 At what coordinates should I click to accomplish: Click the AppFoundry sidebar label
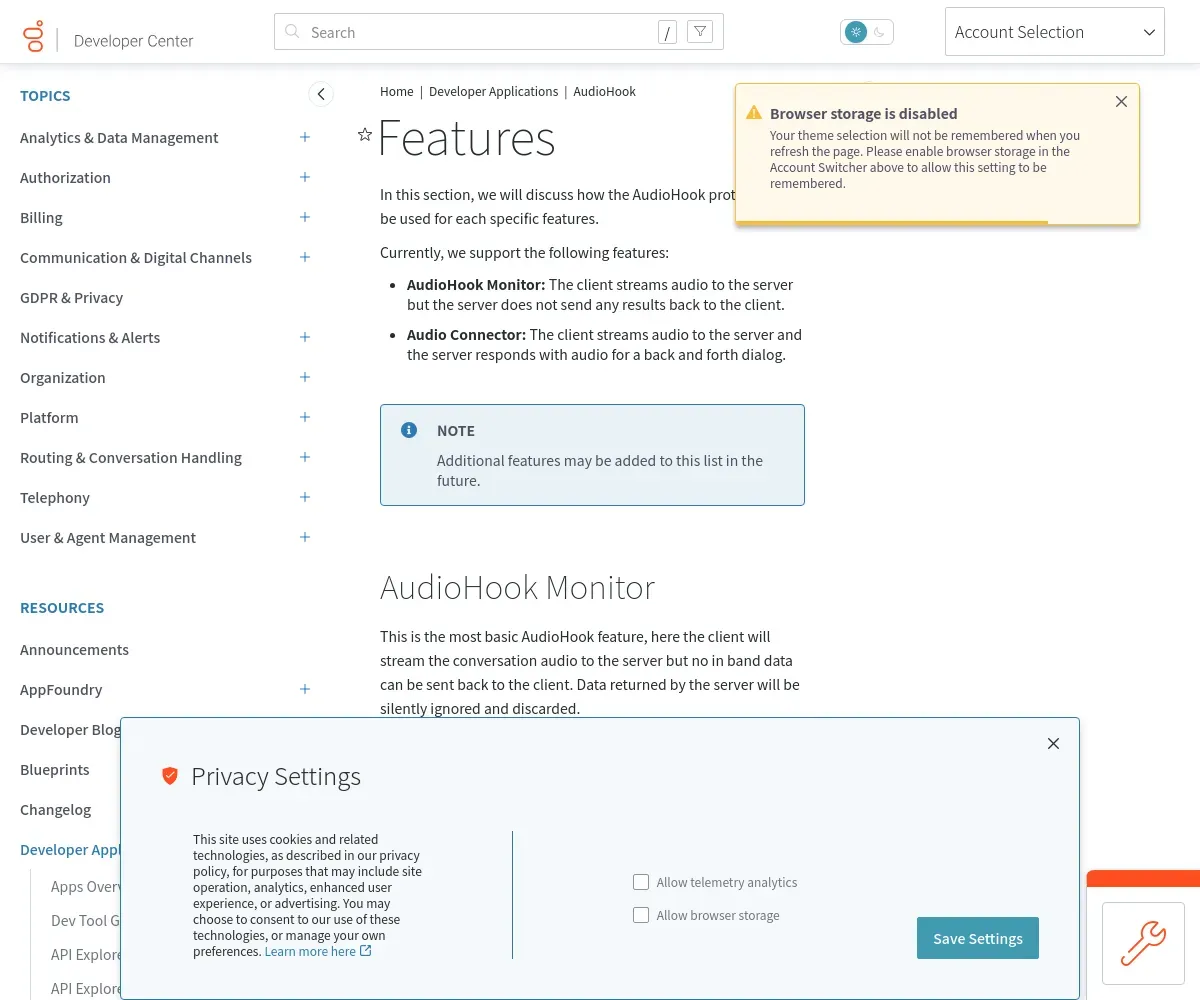tap(61, 689)
